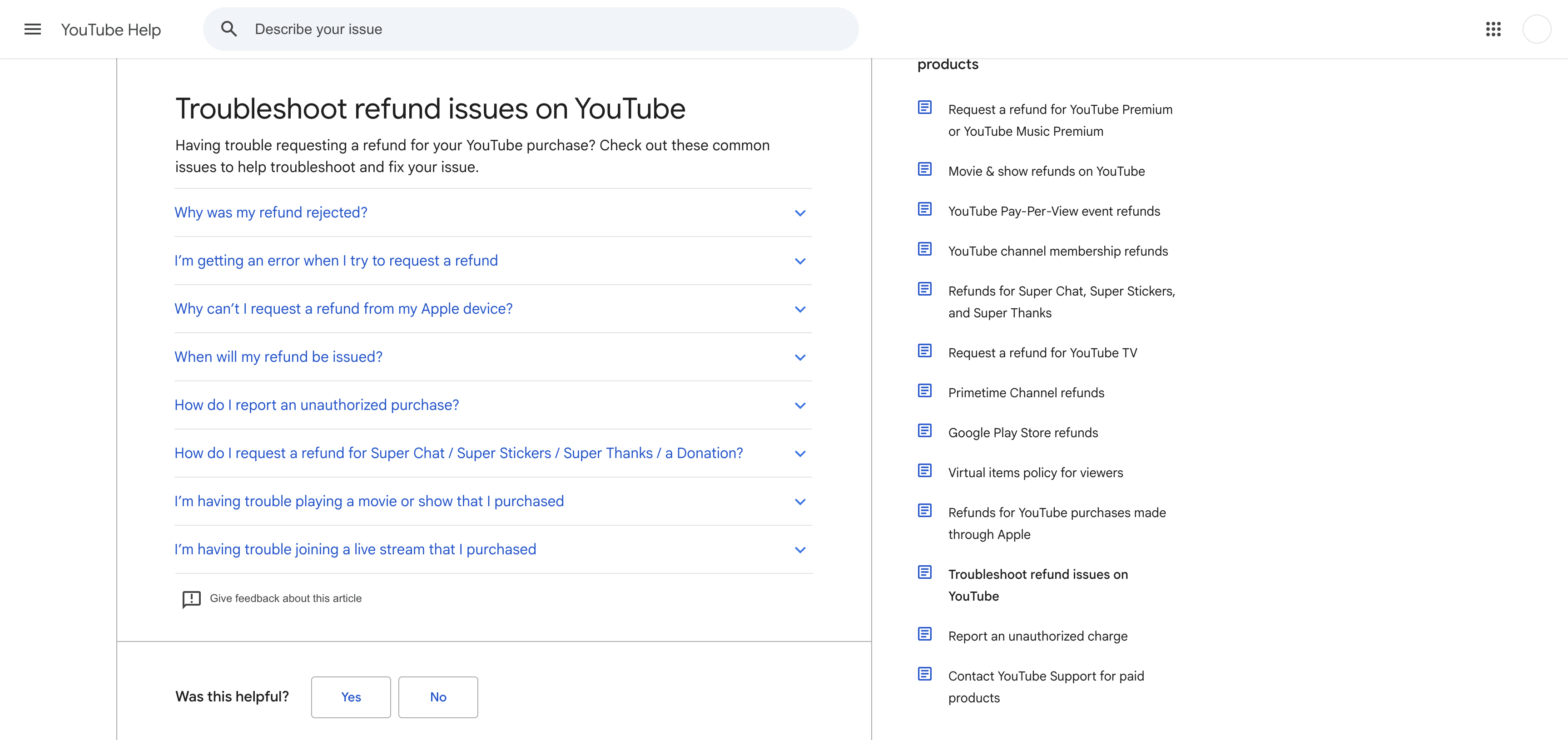This screenshot has height=740, width=1568.
Task: Click Give feedback about this article
Action: click(285, 598)
